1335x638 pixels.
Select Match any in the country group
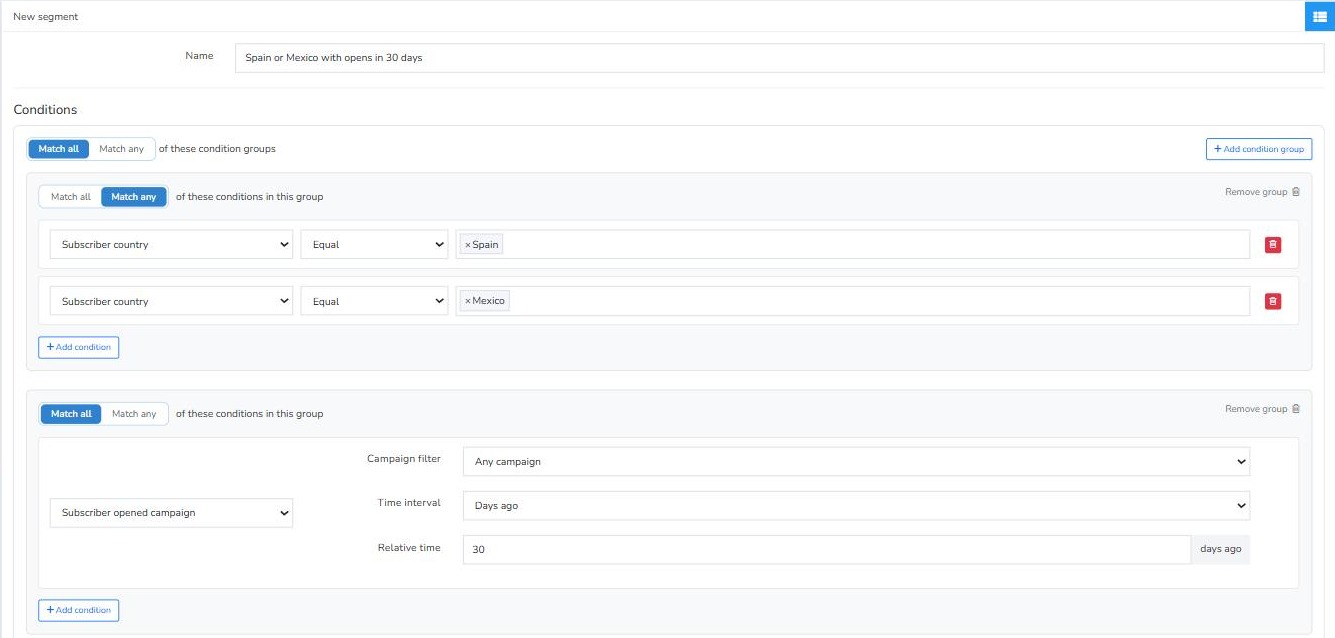(134, 197)
